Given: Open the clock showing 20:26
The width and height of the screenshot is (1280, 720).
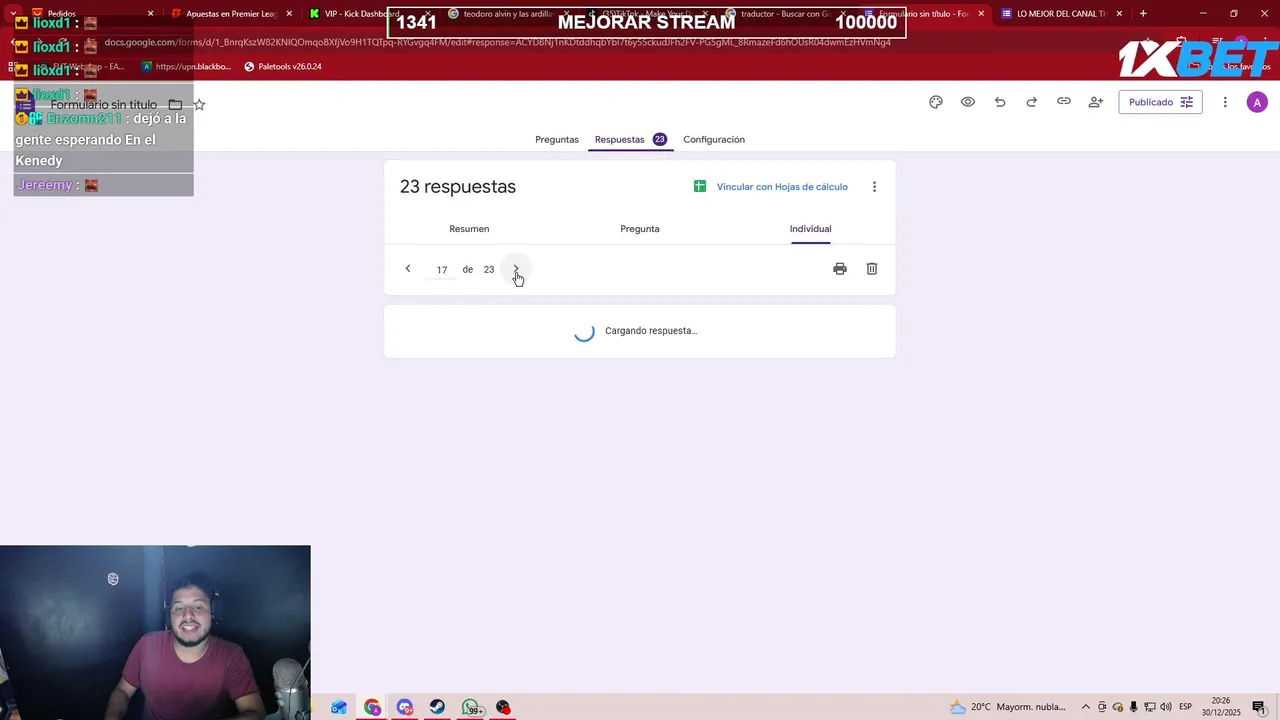Looking at the screenshot, I should [x=1221, y=707].
